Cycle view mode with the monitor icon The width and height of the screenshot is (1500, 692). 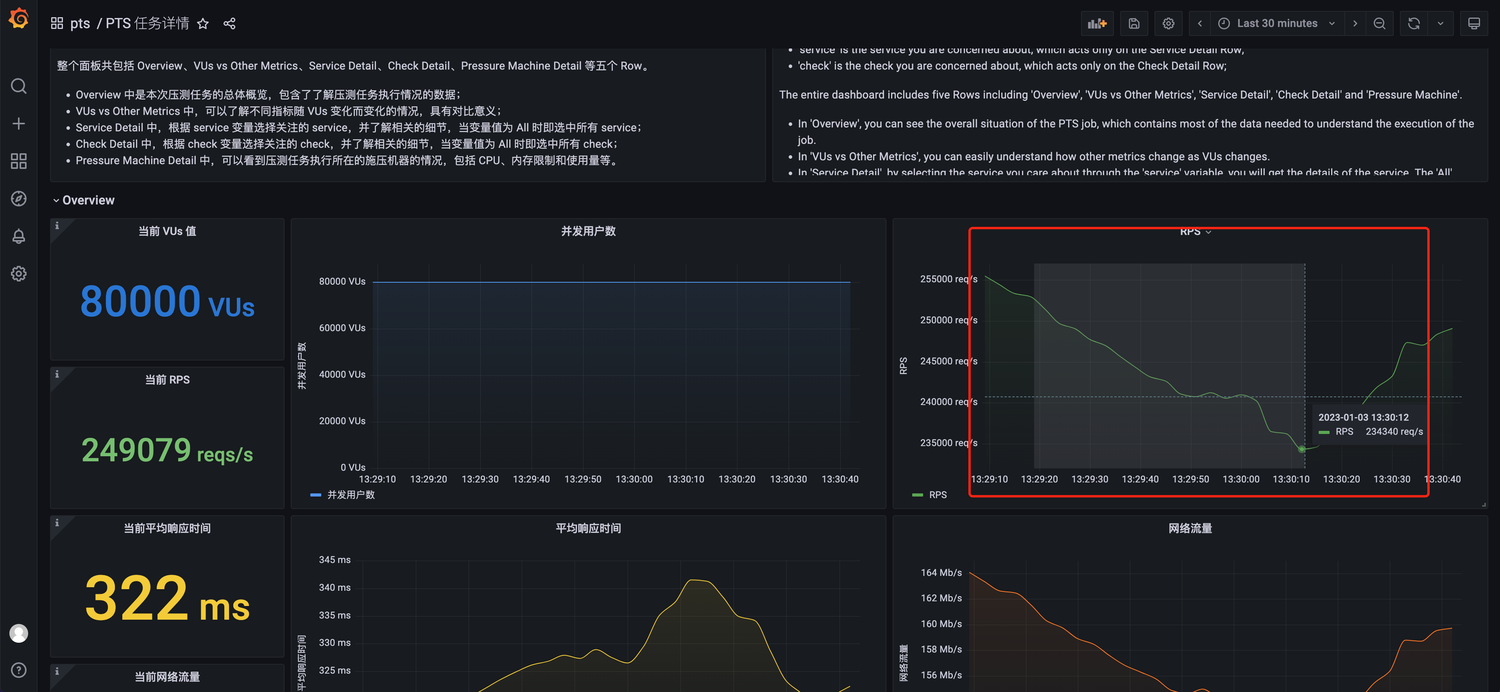click(x=1474, y=23)
